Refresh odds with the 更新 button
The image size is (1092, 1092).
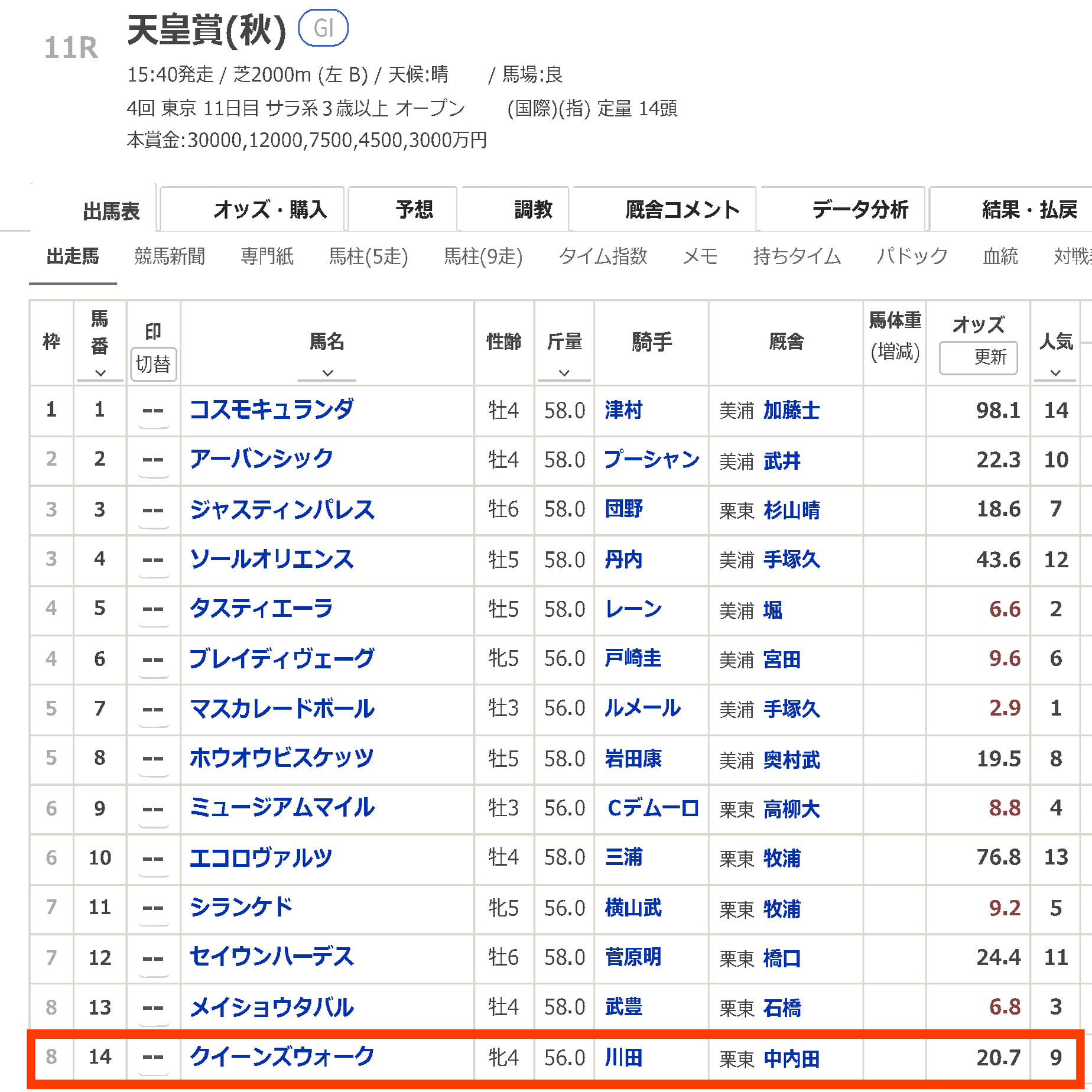pyautogui.click(x=978, y=359)
